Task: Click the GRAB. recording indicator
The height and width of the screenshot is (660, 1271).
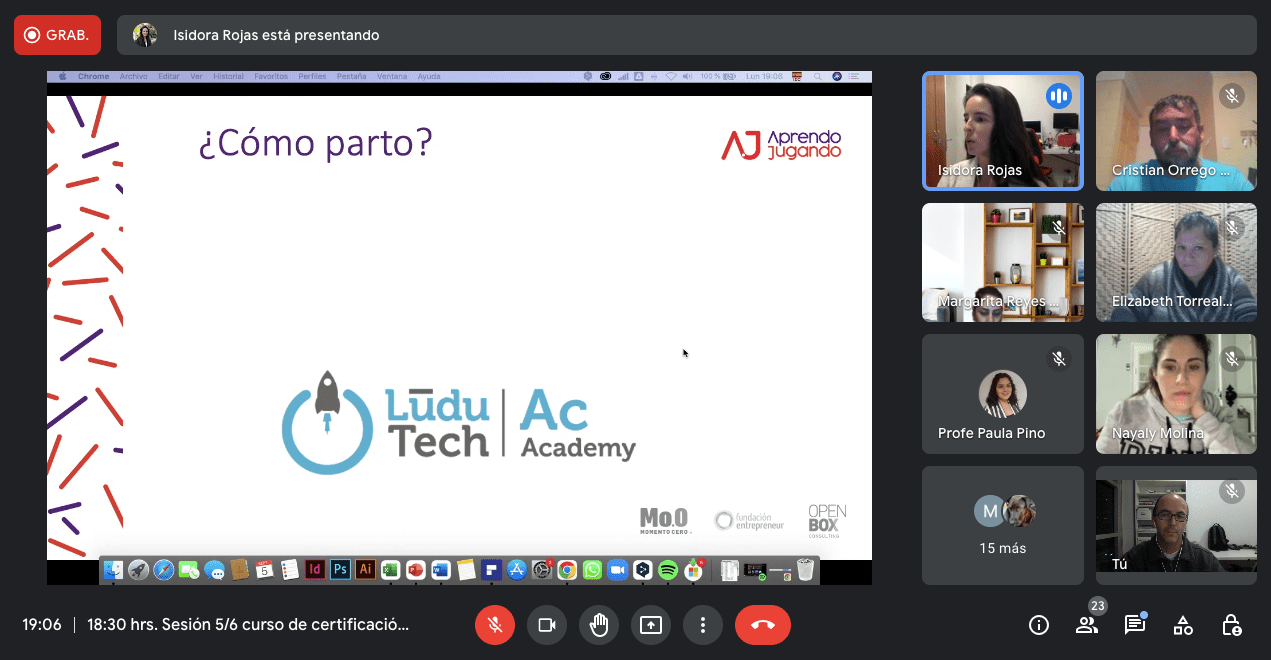Action: click(58, 35)
